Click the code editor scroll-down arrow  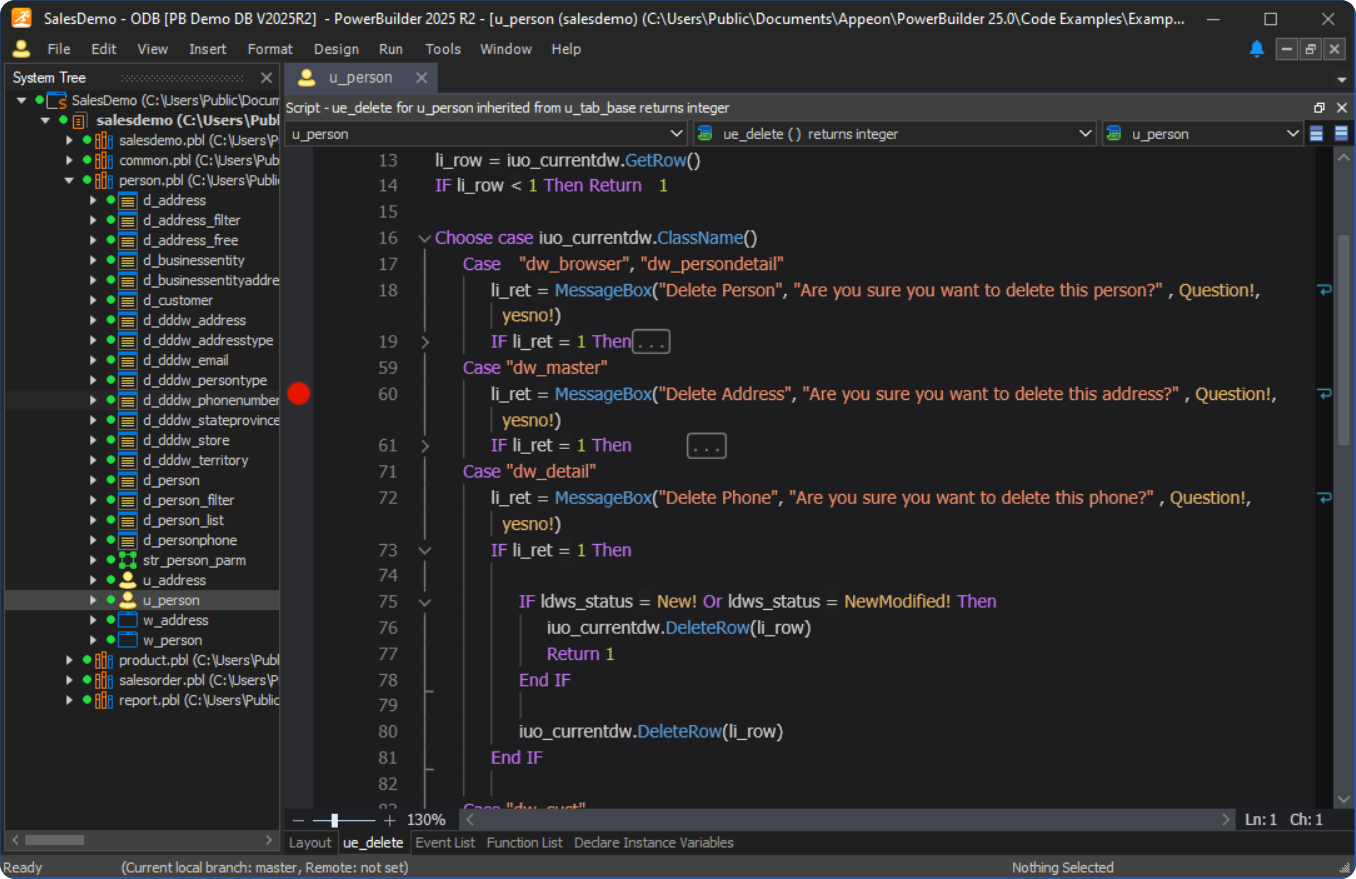click(1345, 800)
